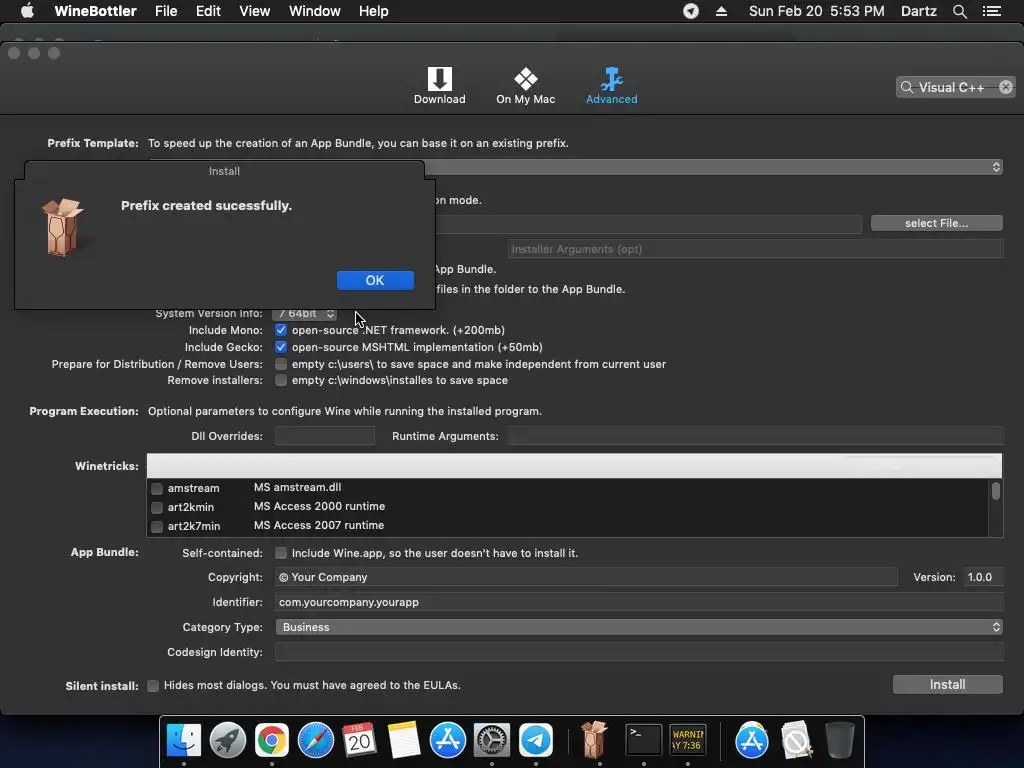Open the Console WARNING icon in Dock
The image size is (1024, 768).
click(688, 740)
